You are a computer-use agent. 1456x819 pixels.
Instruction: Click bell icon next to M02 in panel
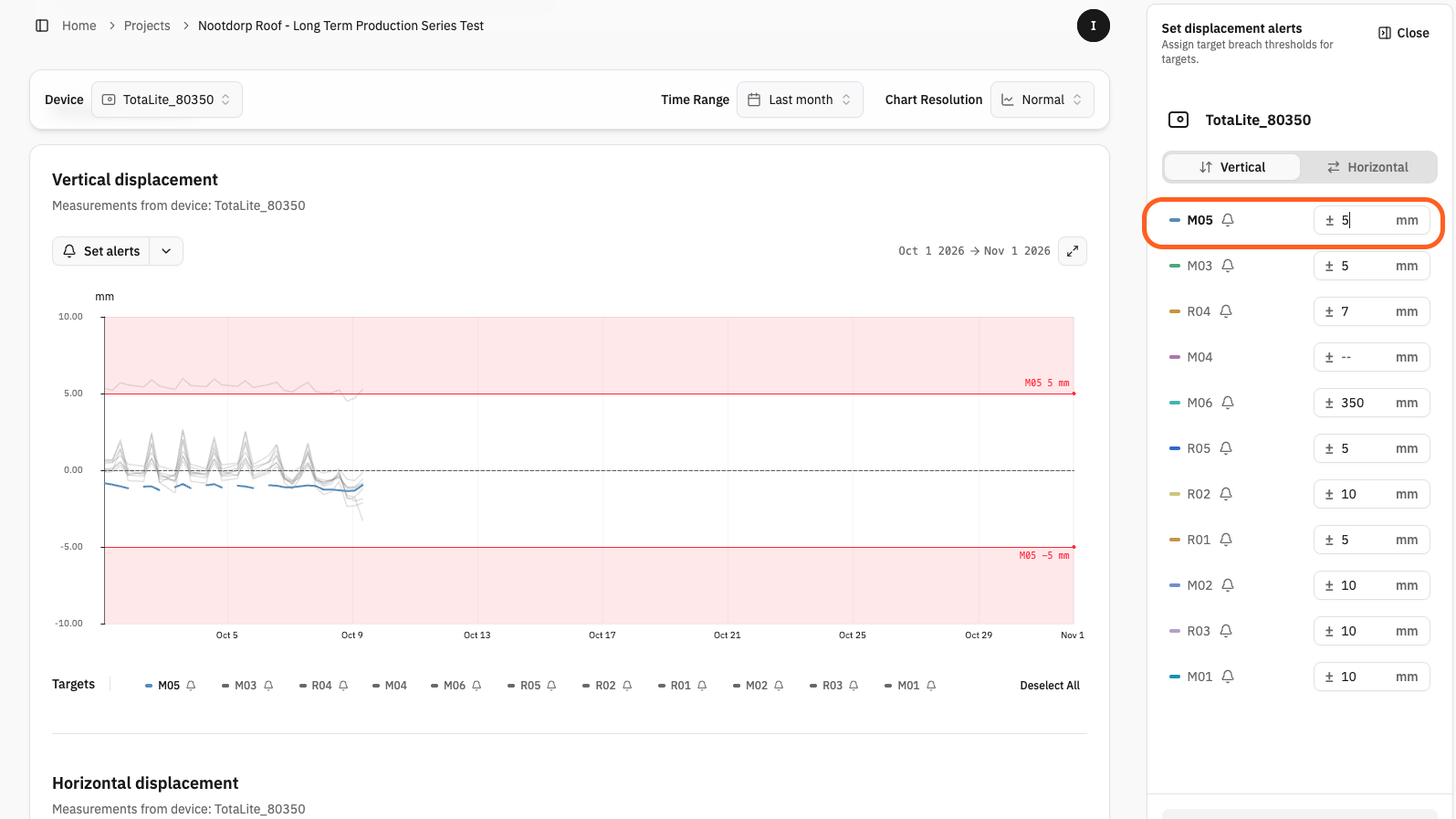[x=1228, y=585]
